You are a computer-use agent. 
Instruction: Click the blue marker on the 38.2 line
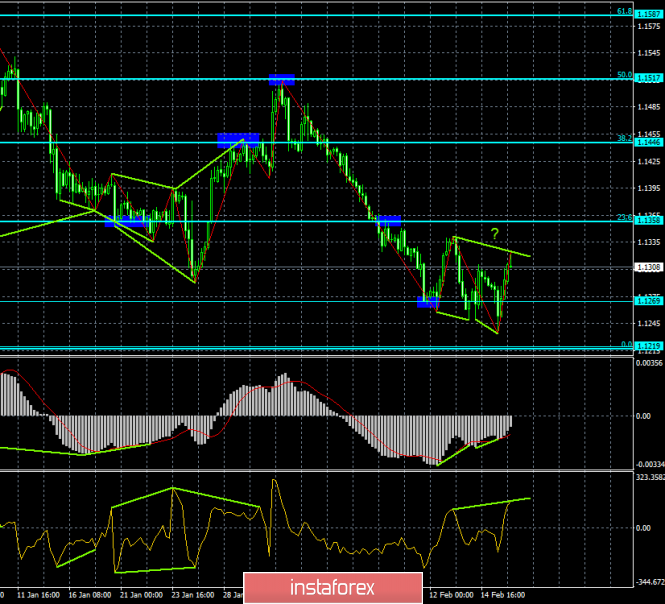coord(239,139)
